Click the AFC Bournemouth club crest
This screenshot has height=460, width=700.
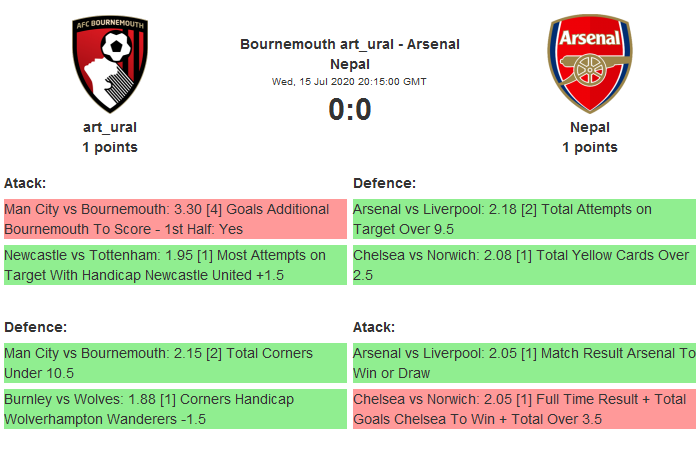point(110,65)
